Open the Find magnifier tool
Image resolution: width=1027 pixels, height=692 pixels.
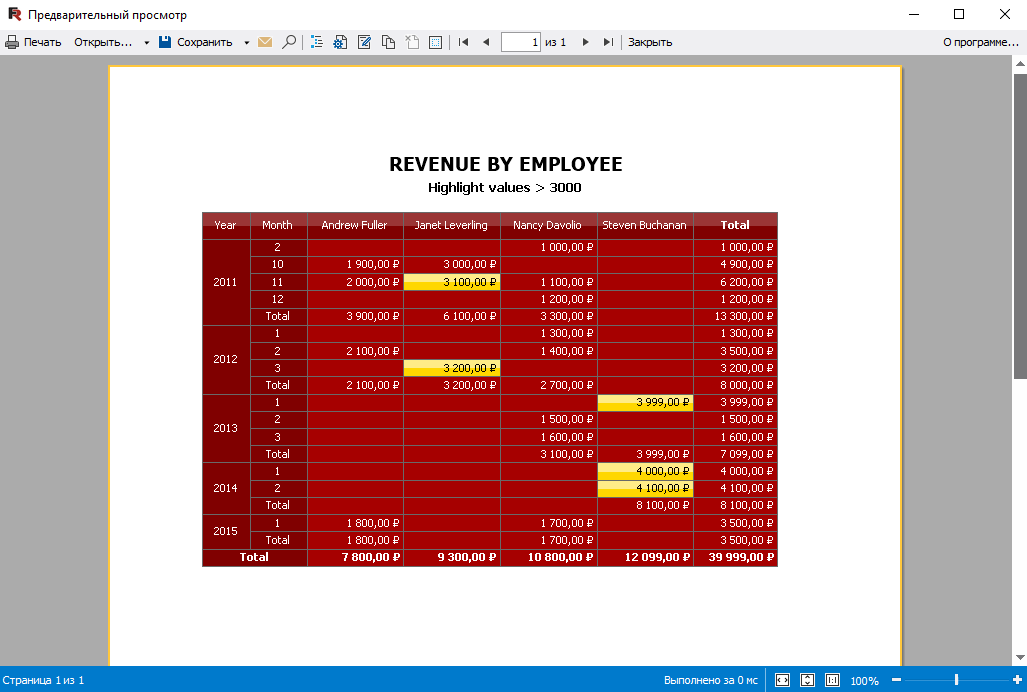coord(289,42)
